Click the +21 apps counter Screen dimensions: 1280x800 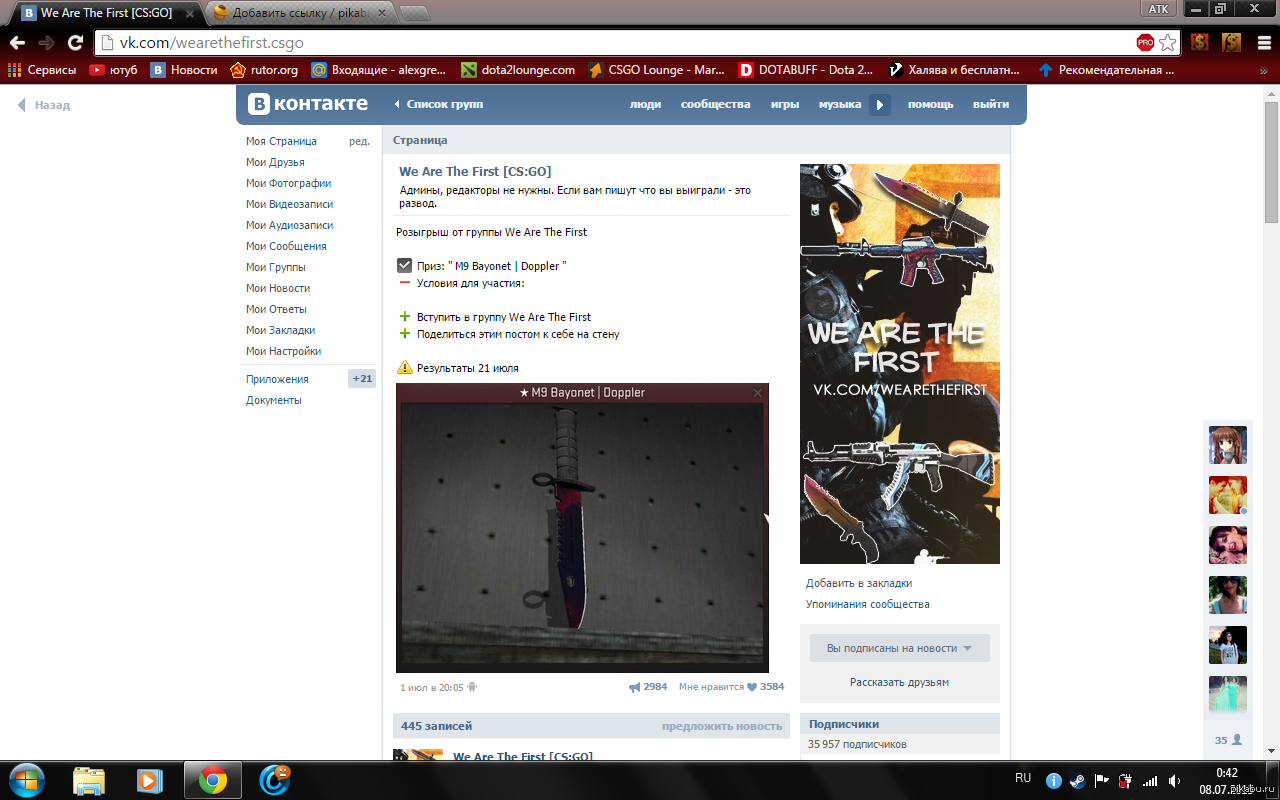tap(362, 379)
